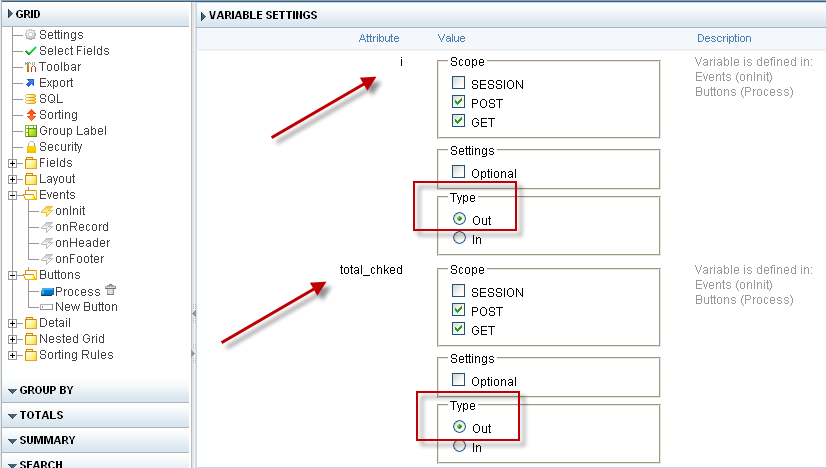
Task: Select In type for variable i
Action: (459, 238)
